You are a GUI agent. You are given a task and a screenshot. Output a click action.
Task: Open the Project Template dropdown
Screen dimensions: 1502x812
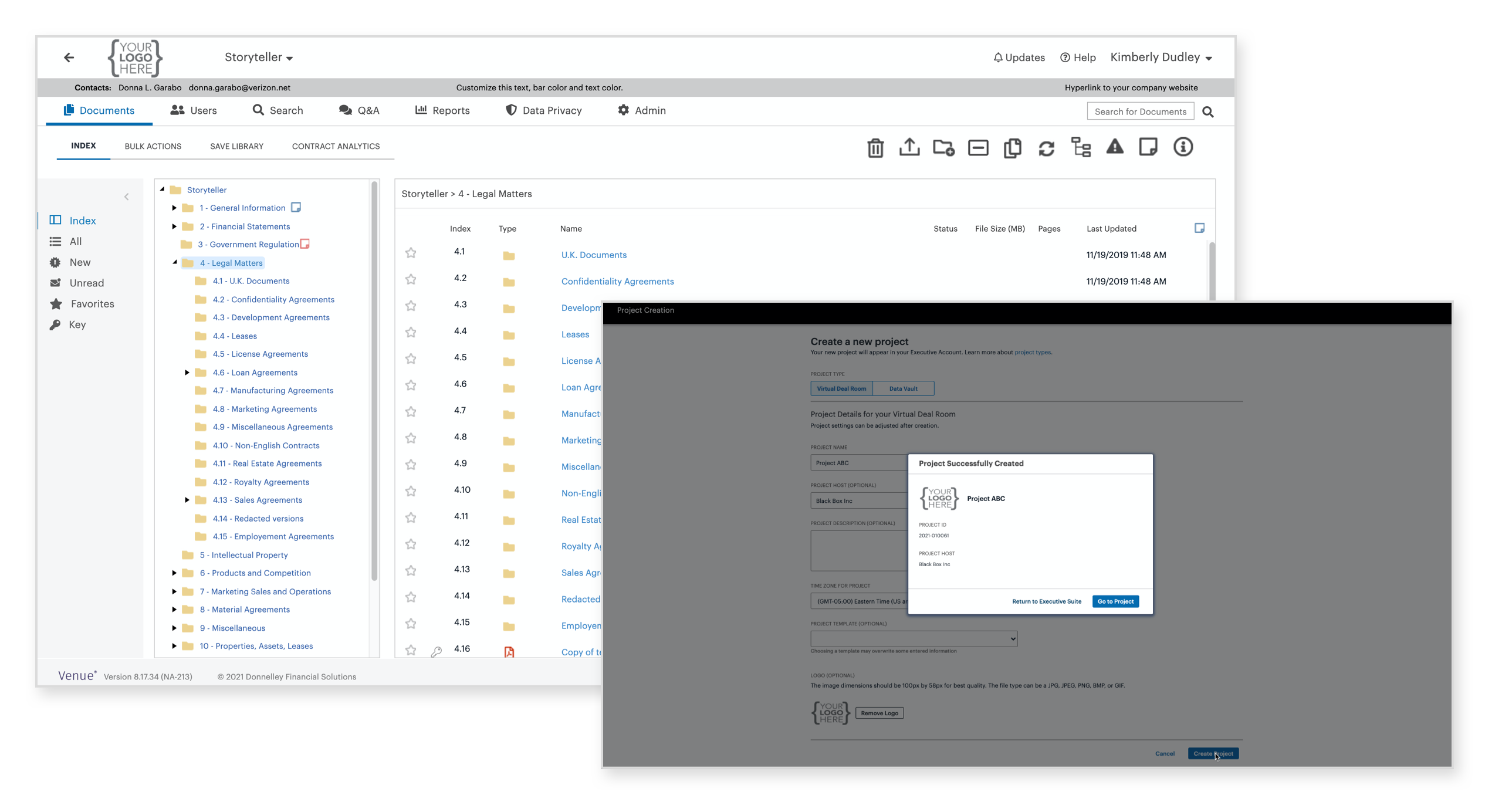coord(914,638)
